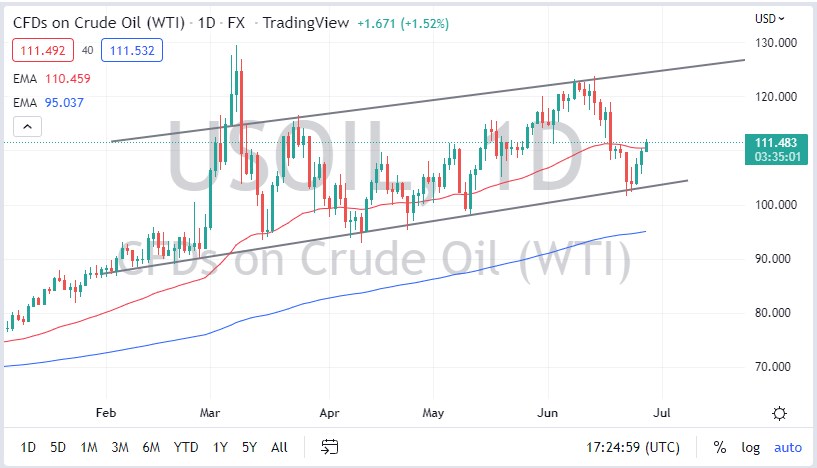
Task: Toggle log scale mode
Action: pos(751,447)
